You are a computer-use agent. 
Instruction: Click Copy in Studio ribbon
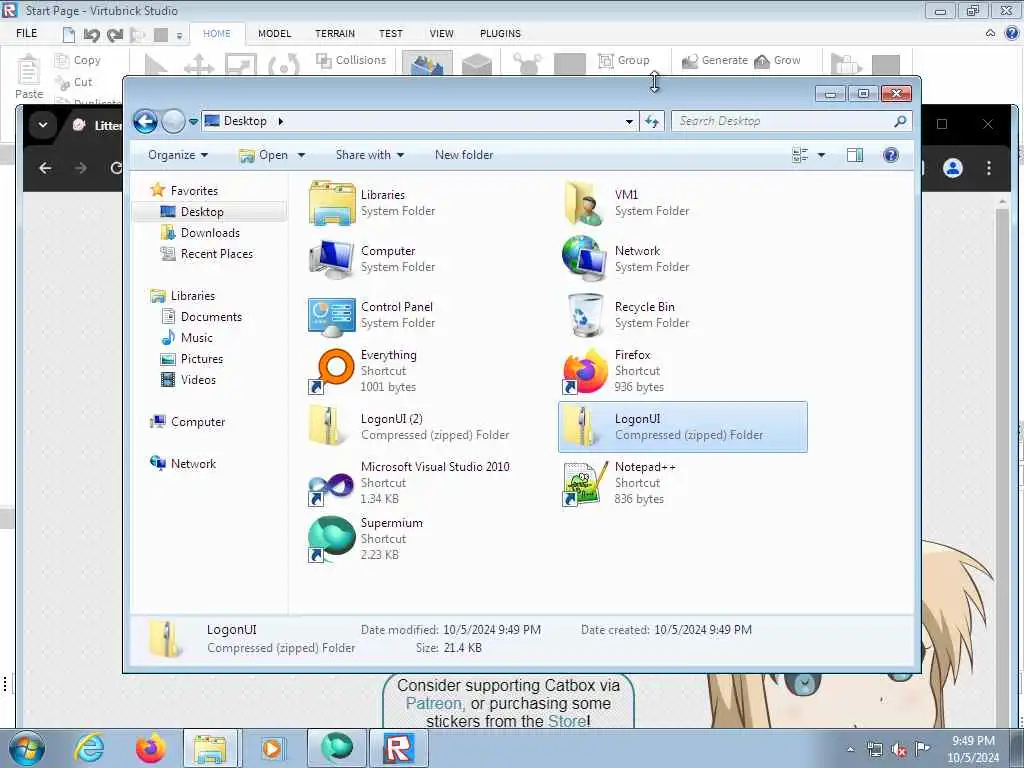coord(78,60)
